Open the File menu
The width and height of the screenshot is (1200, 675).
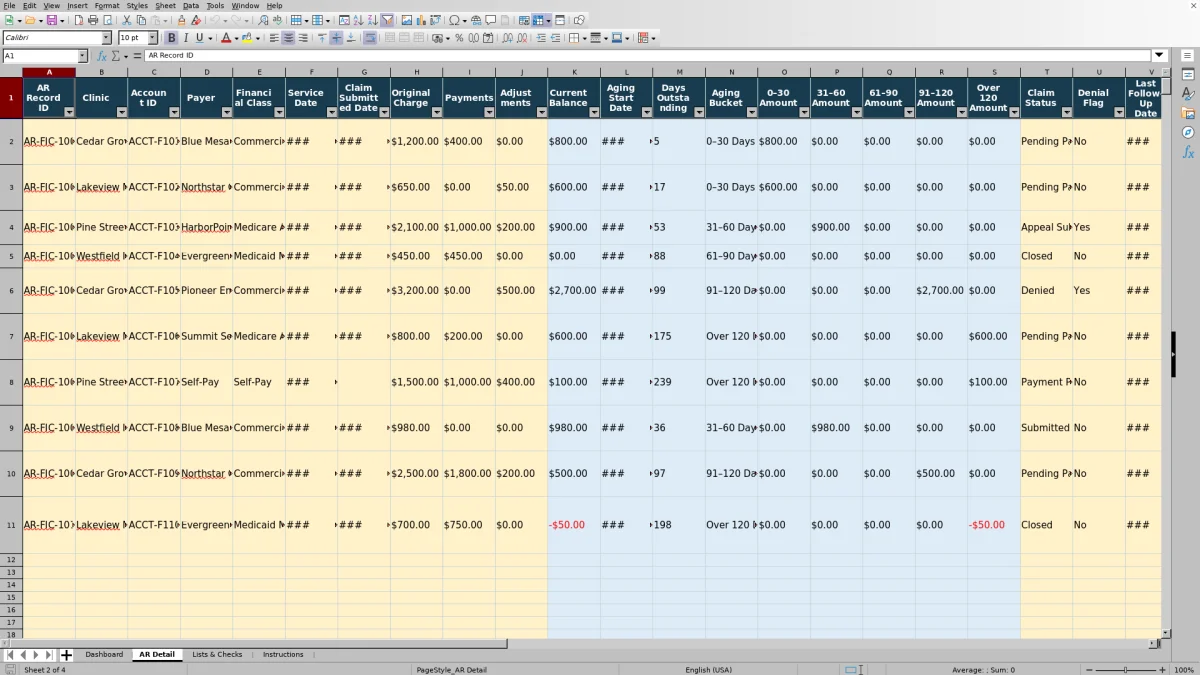[9, 5]
